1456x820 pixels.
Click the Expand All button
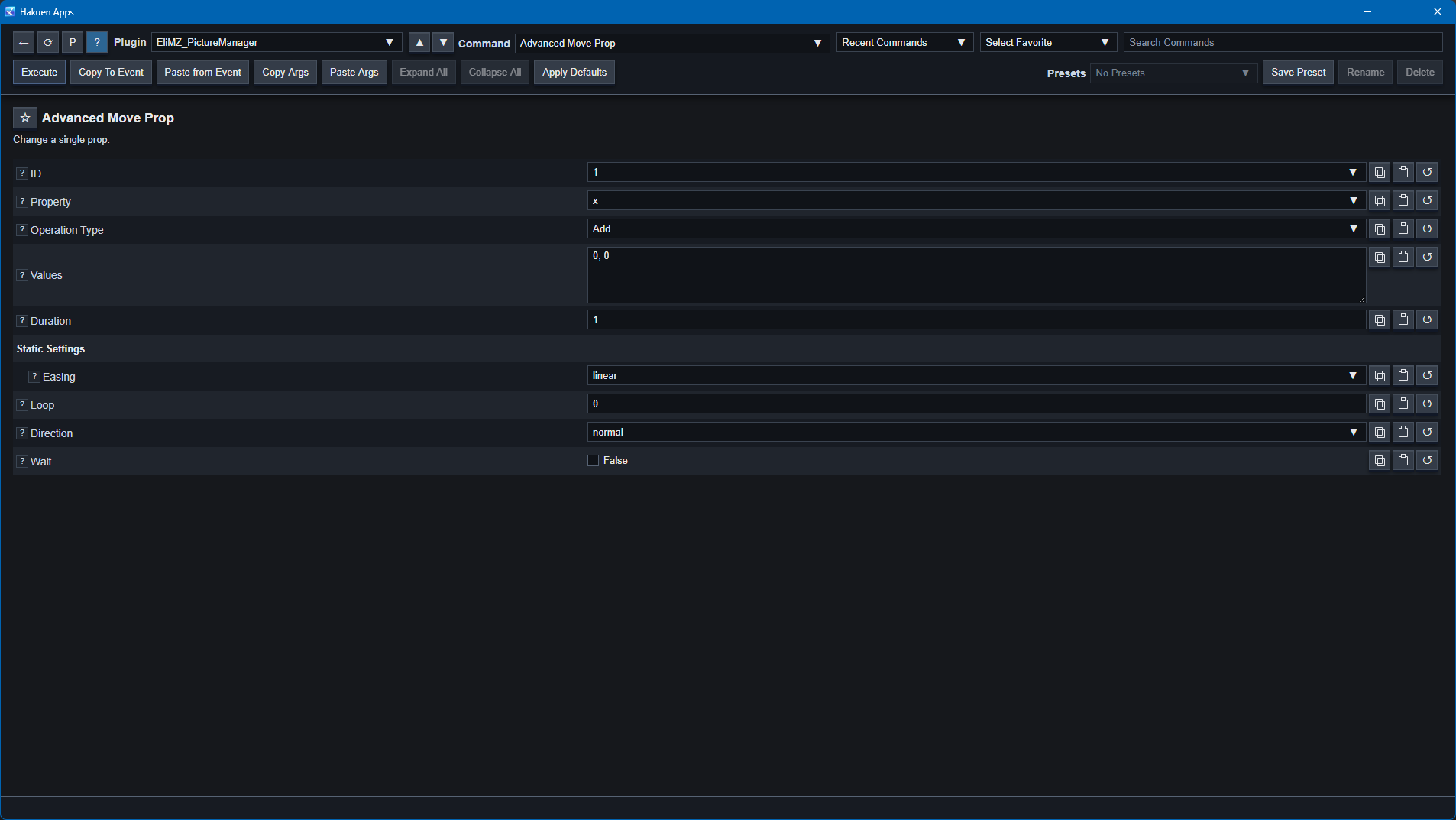tap(424, 73)
